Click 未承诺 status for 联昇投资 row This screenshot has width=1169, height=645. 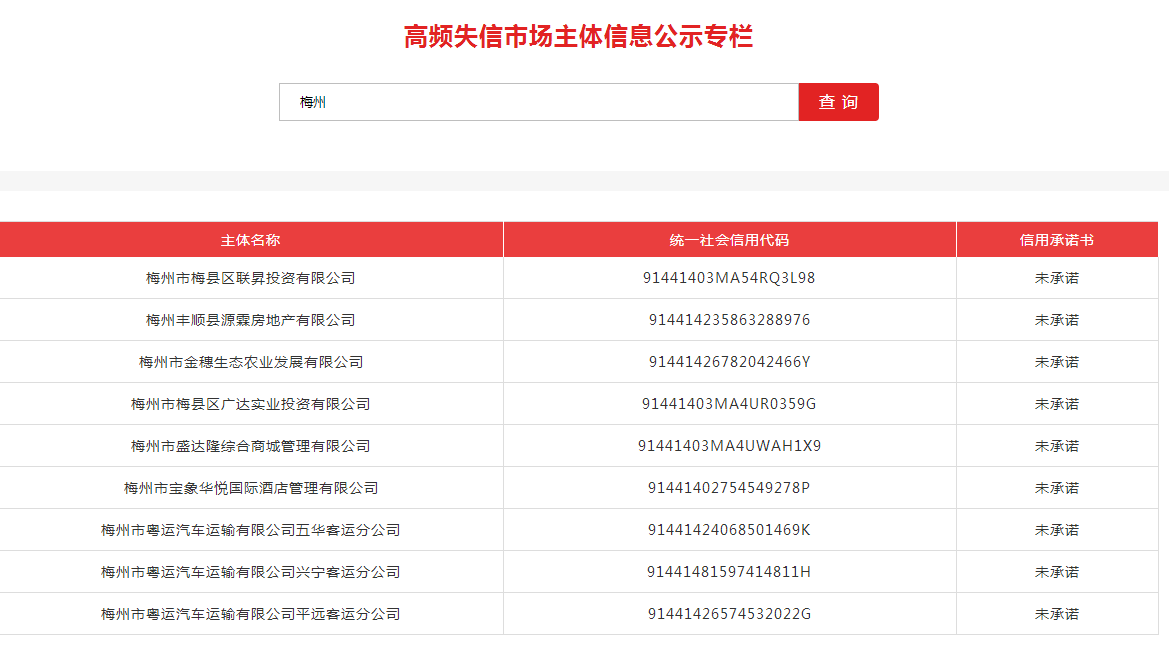(1056, 278)
